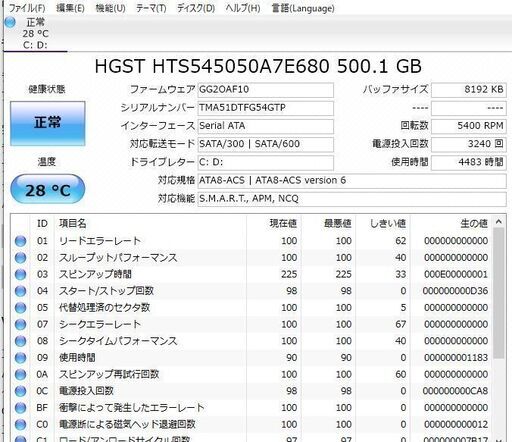Open the 編集(E) menu
512x442 pixels.
(x=70, y=8)
